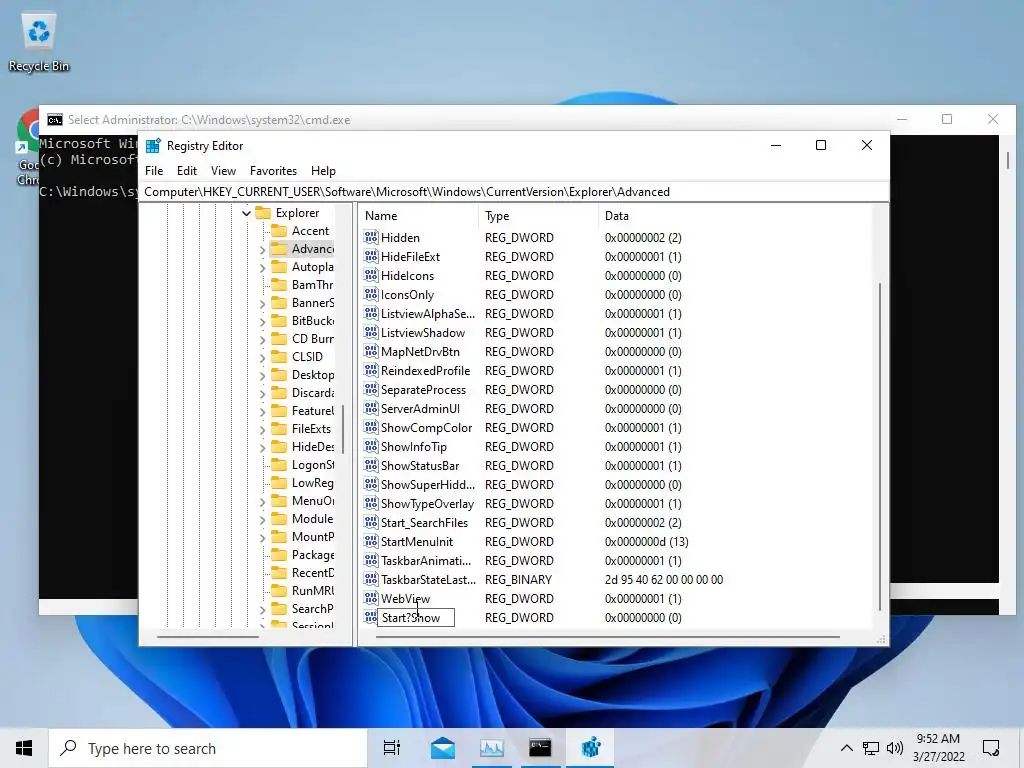Click the registry path address bar

tap(514, 192)
